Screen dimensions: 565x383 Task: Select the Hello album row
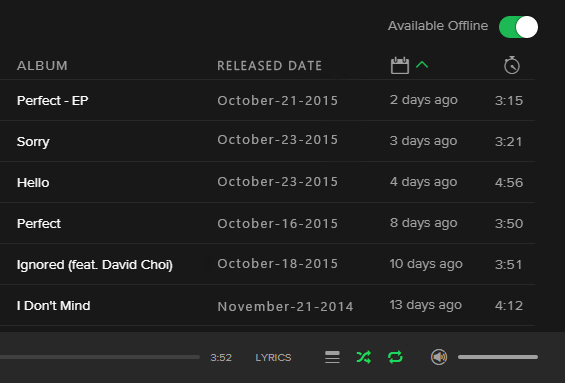coord(267,182)
